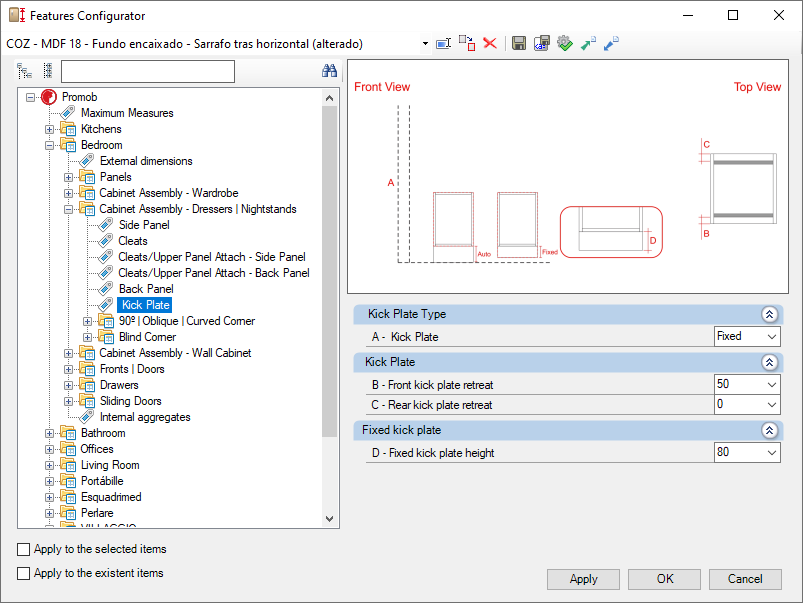Collapse the Fixed kick plate section
The height and width of the screenshot is (603, 803).
pos(769,430)
